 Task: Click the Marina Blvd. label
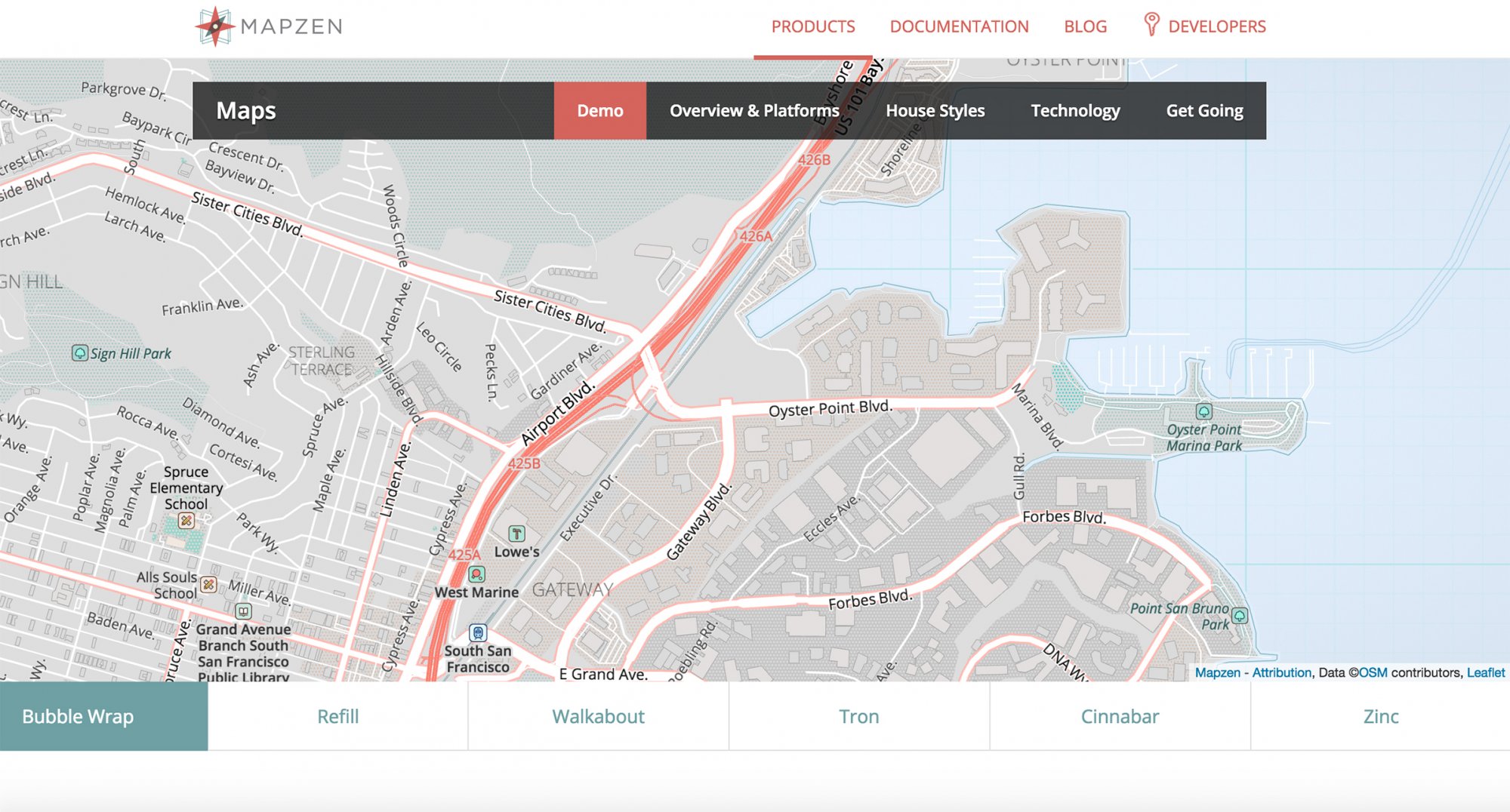coord(1037,416)
